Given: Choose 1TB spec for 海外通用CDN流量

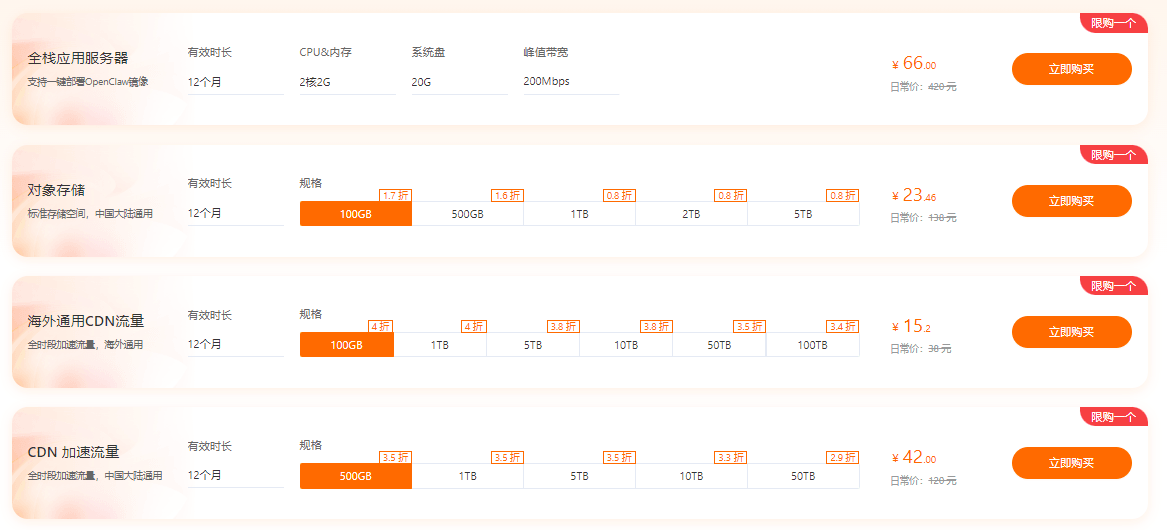Looking at the screenshot, I should (x=440, y=345).
